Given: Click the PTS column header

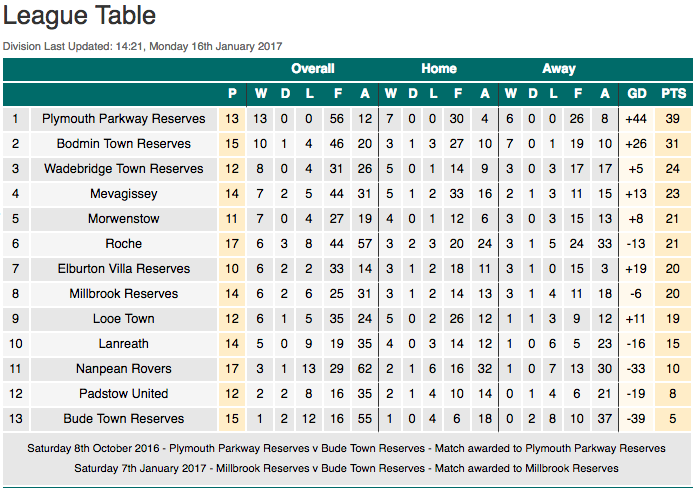Looking at the screenshot, I should pyautogui.click(x=673, y=93).
